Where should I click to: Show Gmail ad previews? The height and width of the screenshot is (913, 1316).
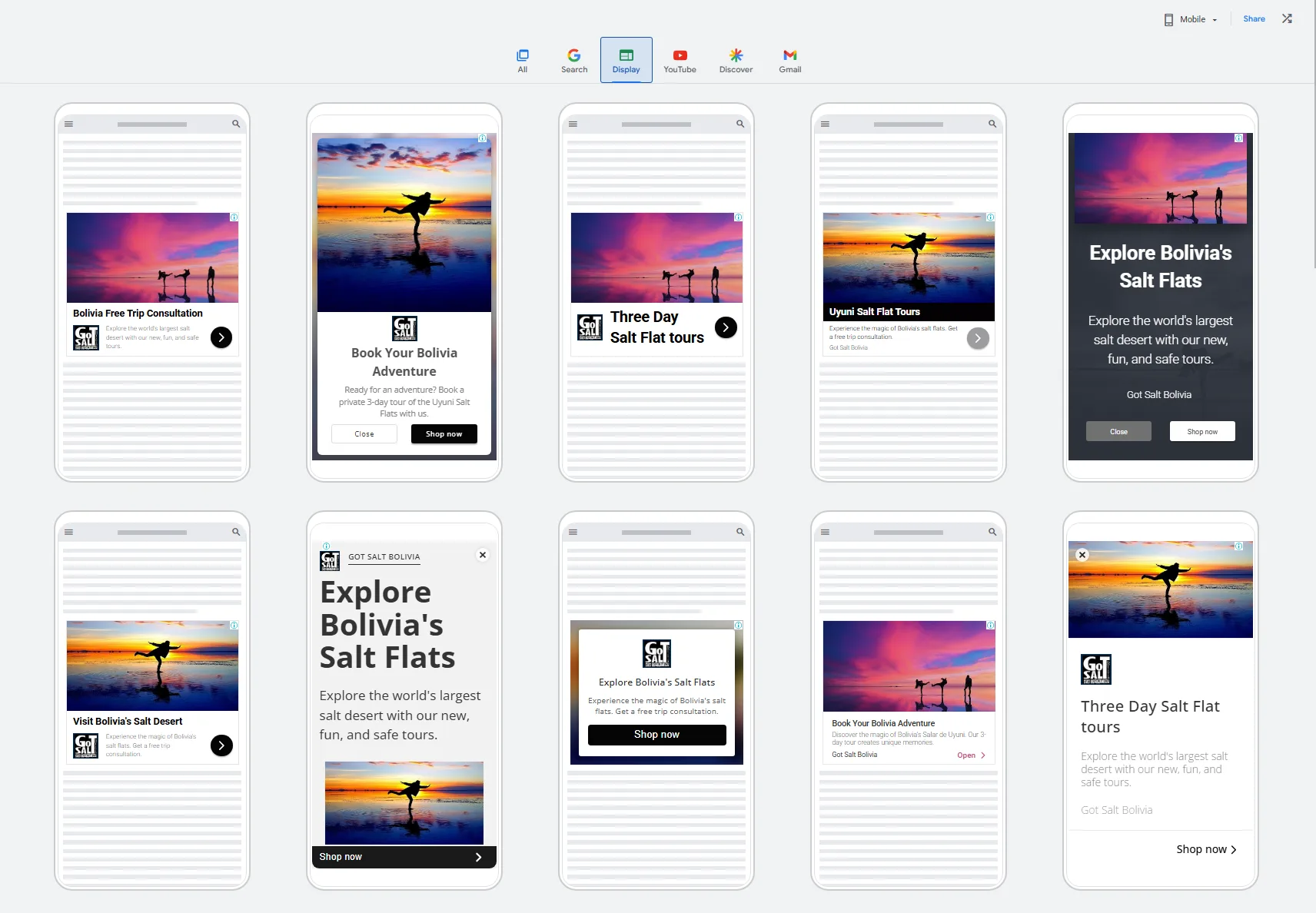point(789,60)
